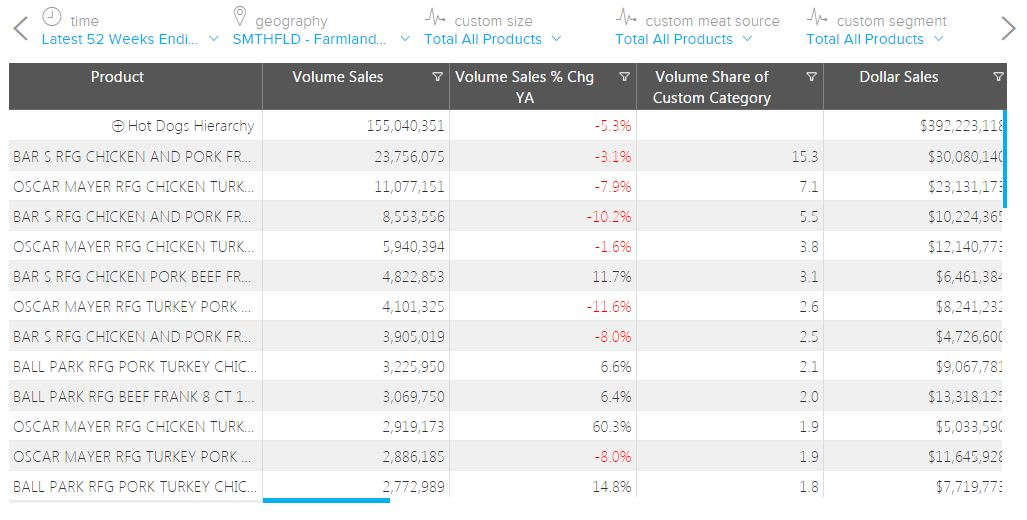Image resolution: width=1027 pixels, height=520 pixels.
Task: Open the geography dropdown SMTHFLD - Farmland
Action: coord(320,39)
